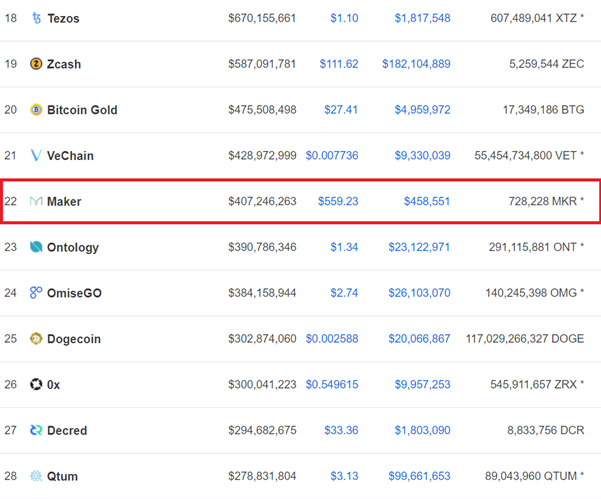Click Bitcoin Gold price $27.41
This screenshot has width=601, height=499.
coord(341,110)
